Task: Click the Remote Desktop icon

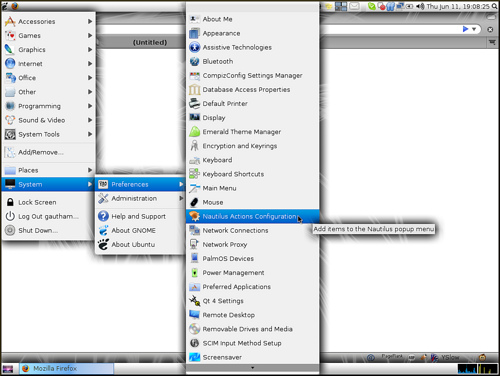Action: (x=194, y=315)
